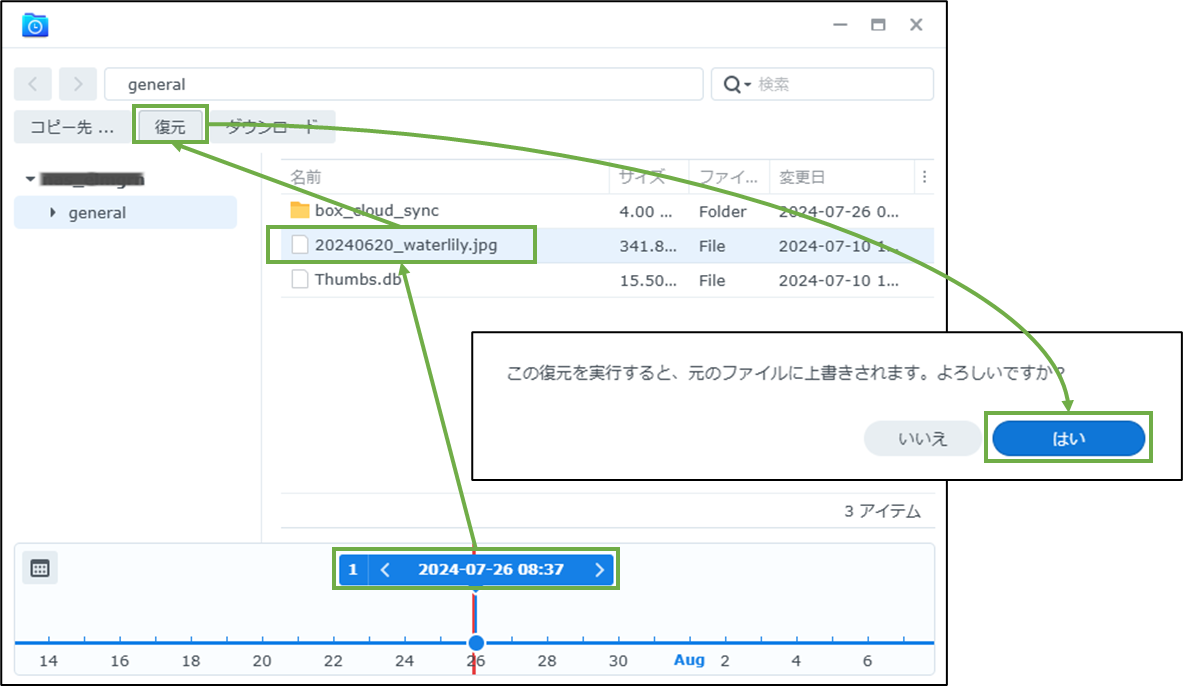
Task: Open the calendar view in the timeline panel
Action: point(39,568)
